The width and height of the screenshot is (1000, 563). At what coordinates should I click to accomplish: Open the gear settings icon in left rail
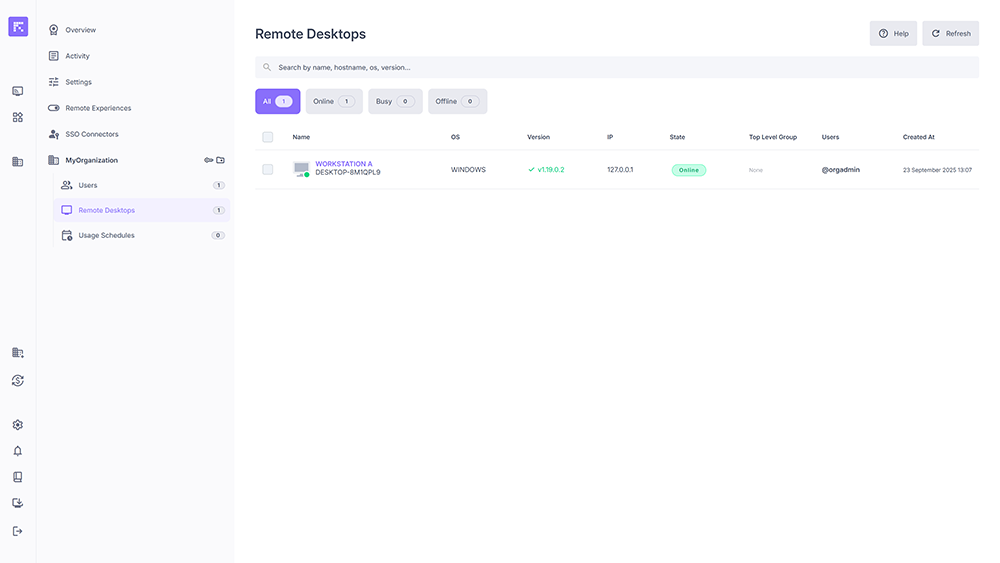click(x=17, y=425)
